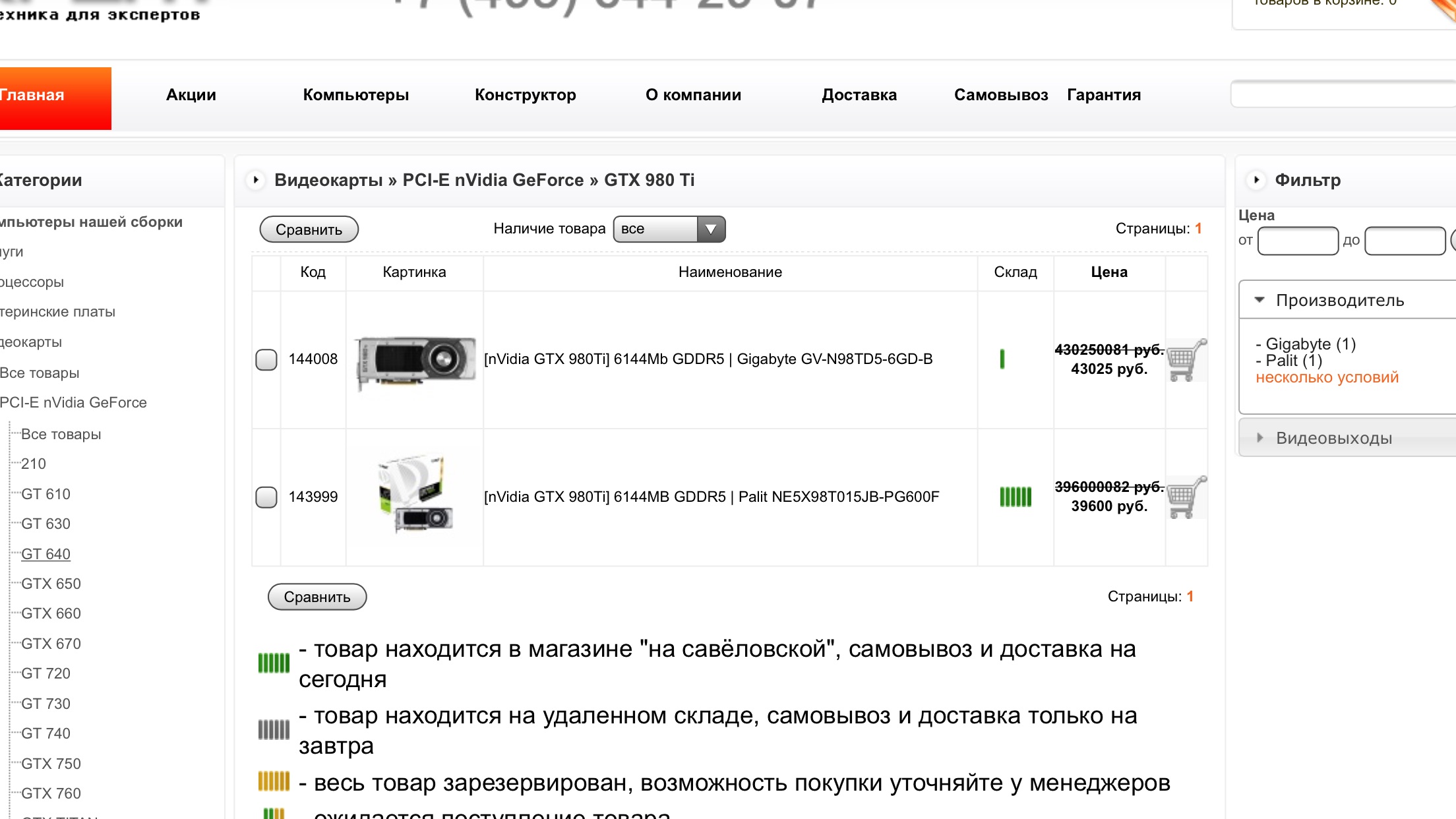Viewport: 1456px width, 819px height.
Task: Click the price 'от' input field
Action: tap(1297, 241)
